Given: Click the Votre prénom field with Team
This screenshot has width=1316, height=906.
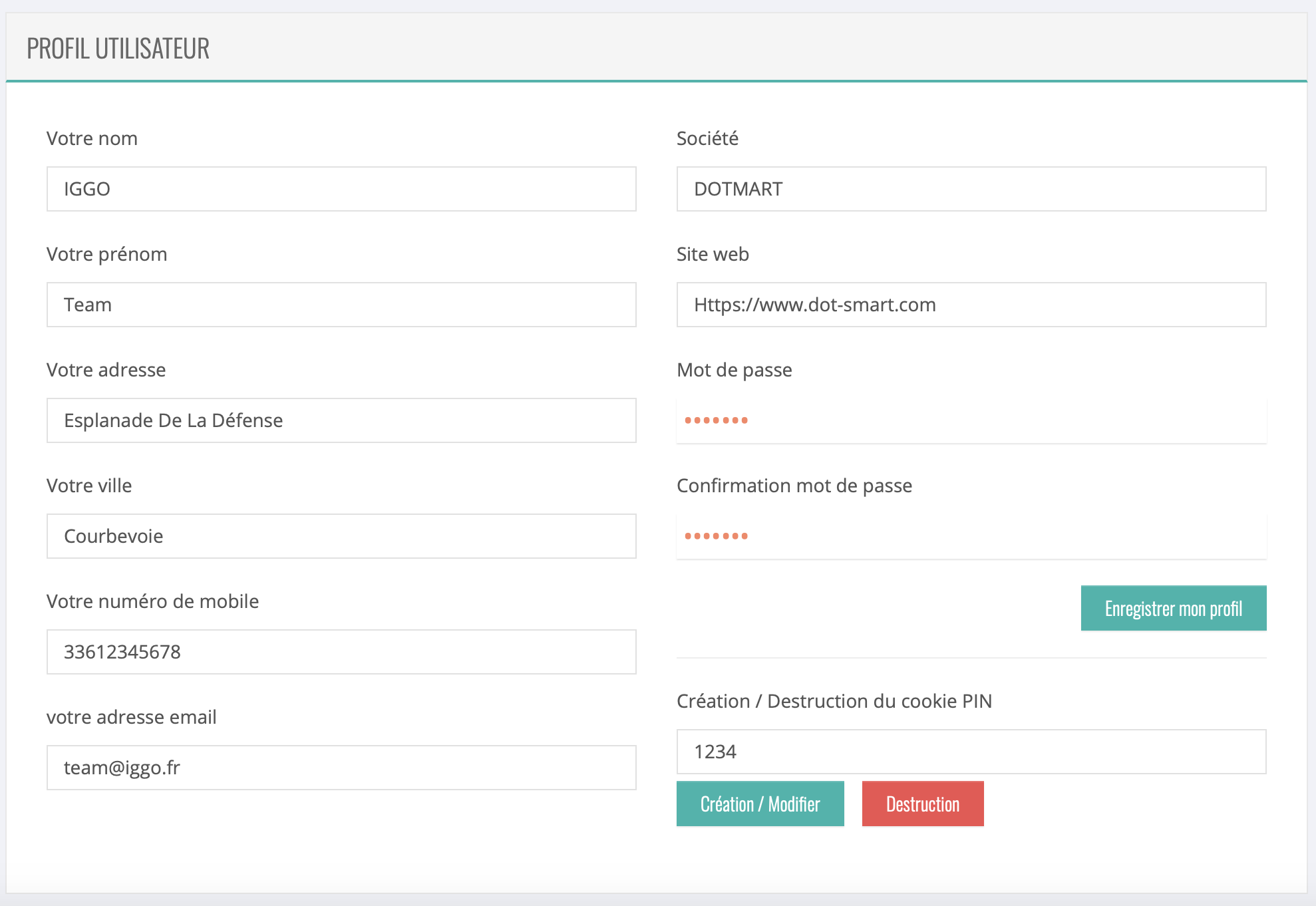Looking at the screenshot, I should (341, 305).
